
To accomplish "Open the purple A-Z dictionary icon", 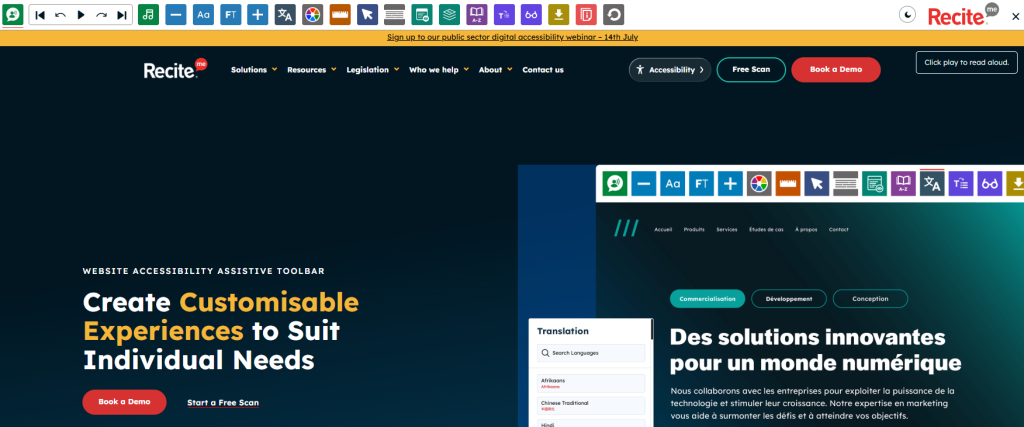I will 477,14.
